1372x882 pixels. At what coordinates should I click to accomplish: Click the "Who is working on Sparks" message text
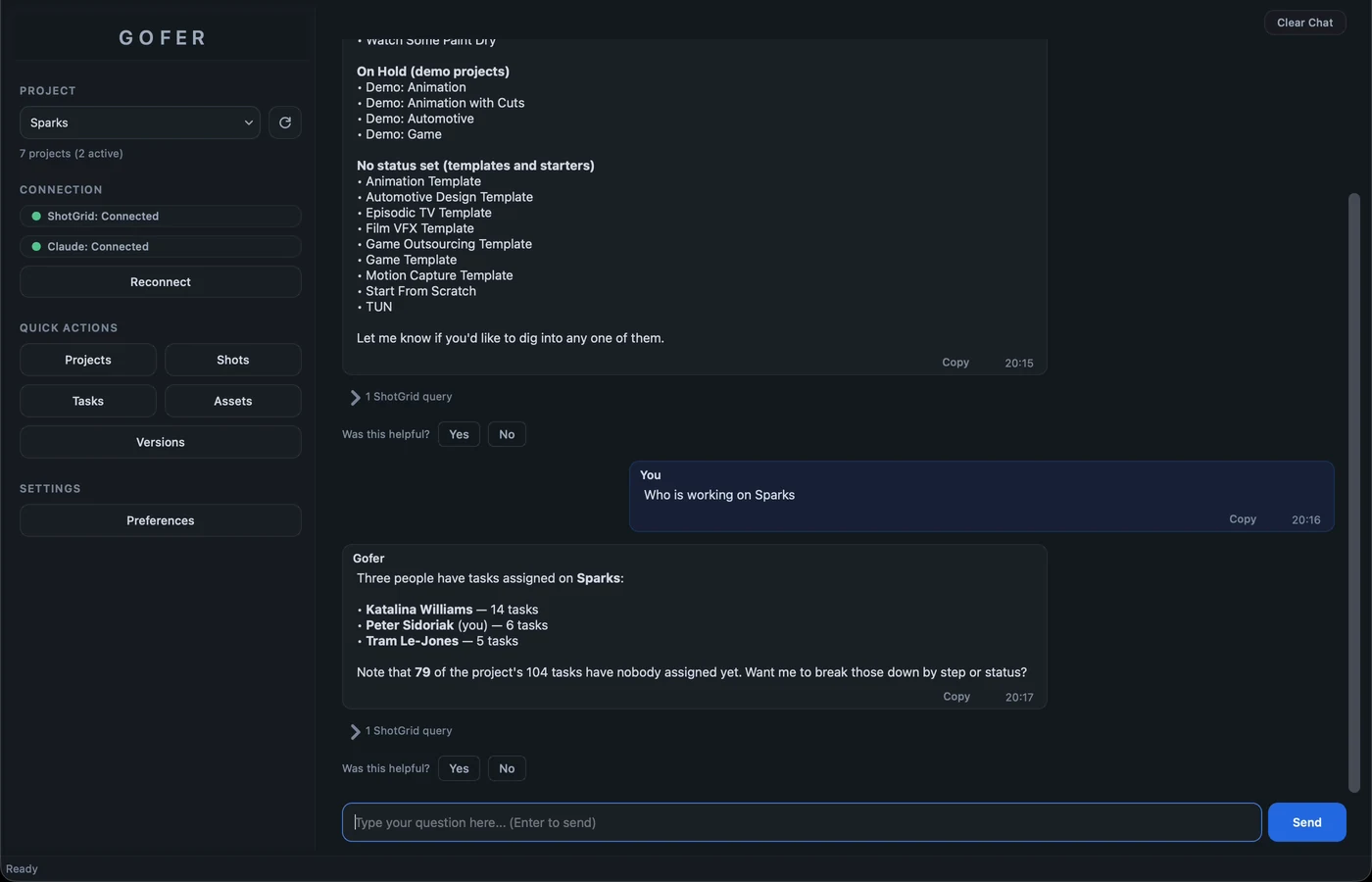click(719, 495)
